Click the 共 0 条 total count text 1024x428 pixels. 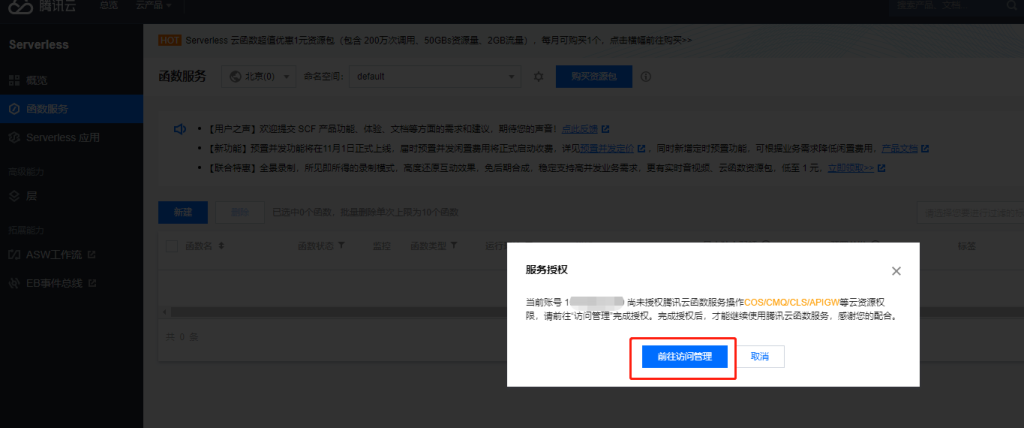[x=182, y=338]
